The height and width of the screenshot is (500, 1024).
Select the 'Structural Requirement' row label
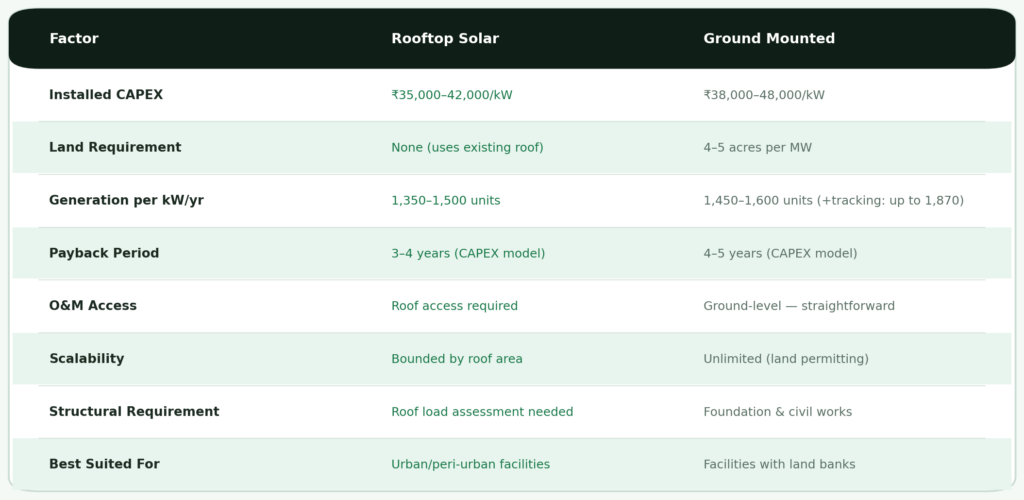tap(134, 412)
